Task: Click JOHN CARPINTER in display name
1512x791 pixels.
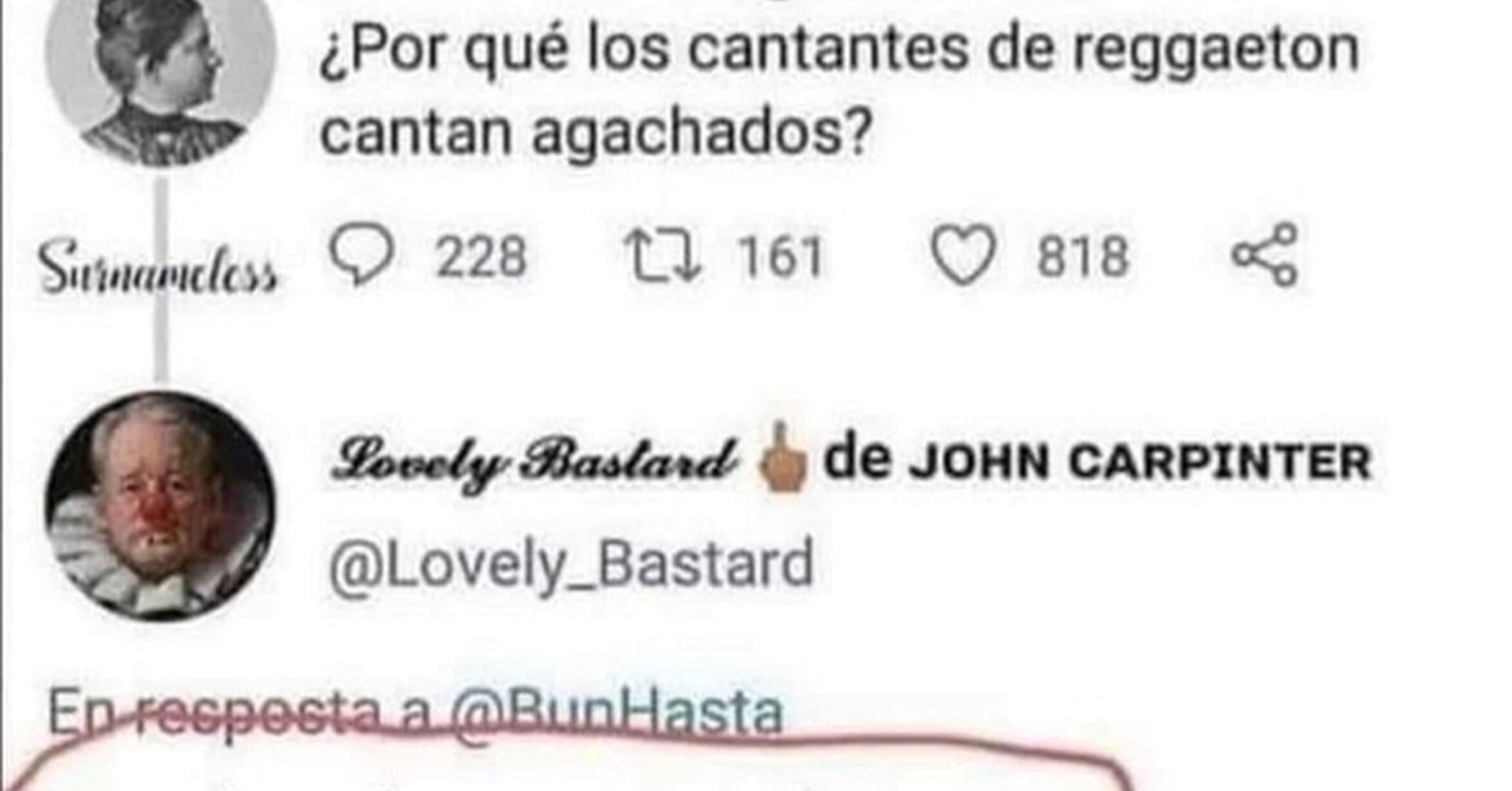Action: coord(1139,462)
